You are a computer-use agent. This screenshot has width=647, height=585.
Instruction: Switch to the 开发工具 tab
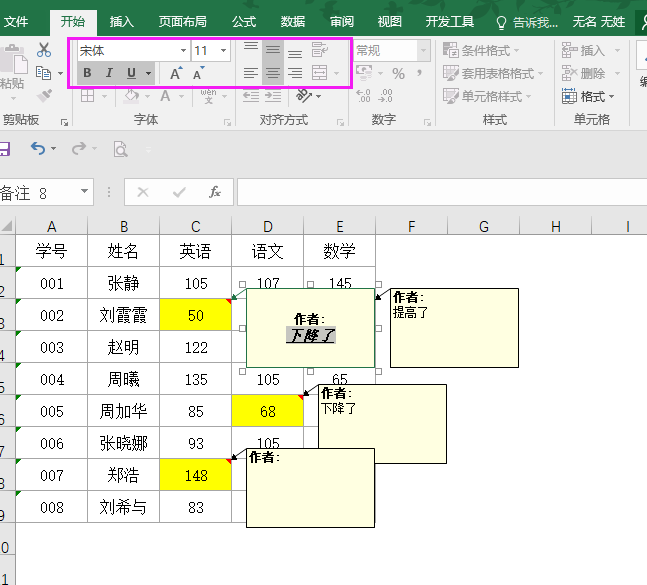tap(450, 21)
